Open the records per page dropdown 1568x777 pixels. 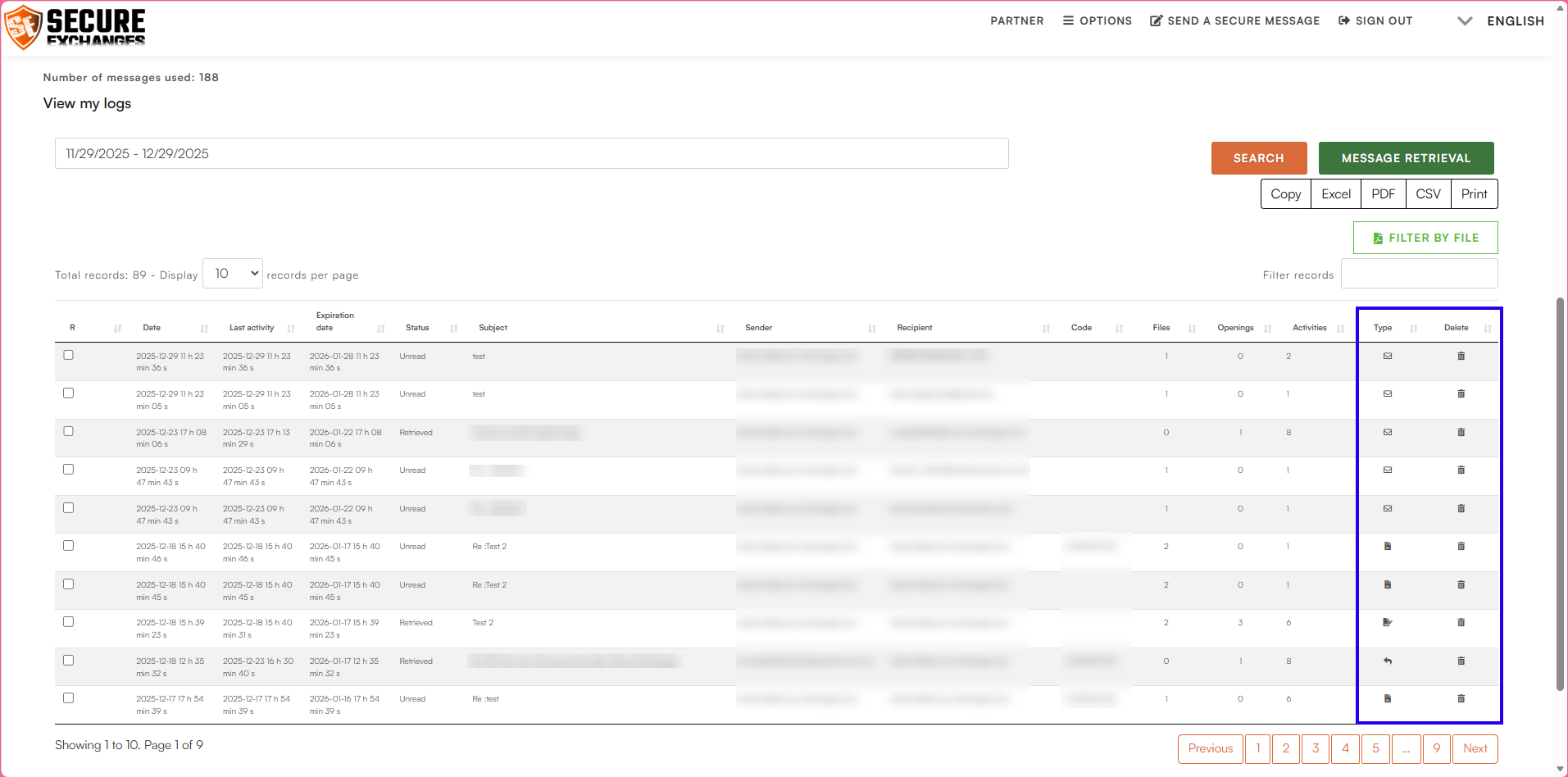[x=233, y=273]
